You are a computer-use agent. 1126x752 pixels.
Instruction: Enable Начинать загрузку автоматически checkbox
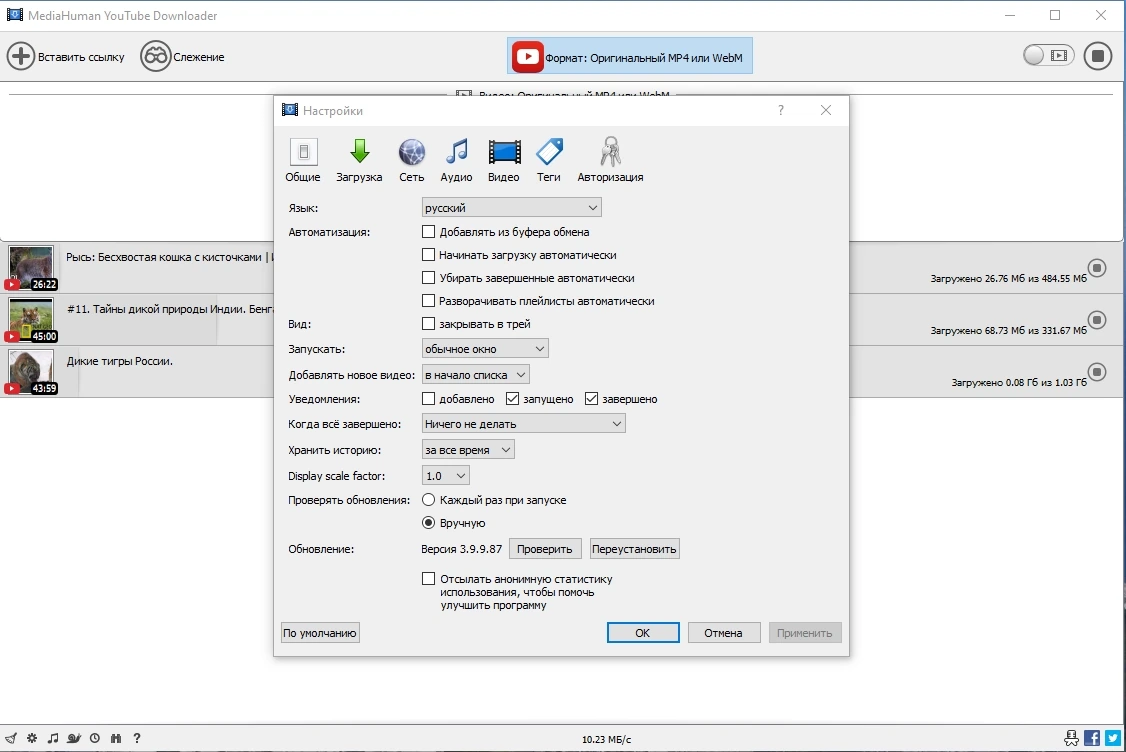[x=429, y=254]
